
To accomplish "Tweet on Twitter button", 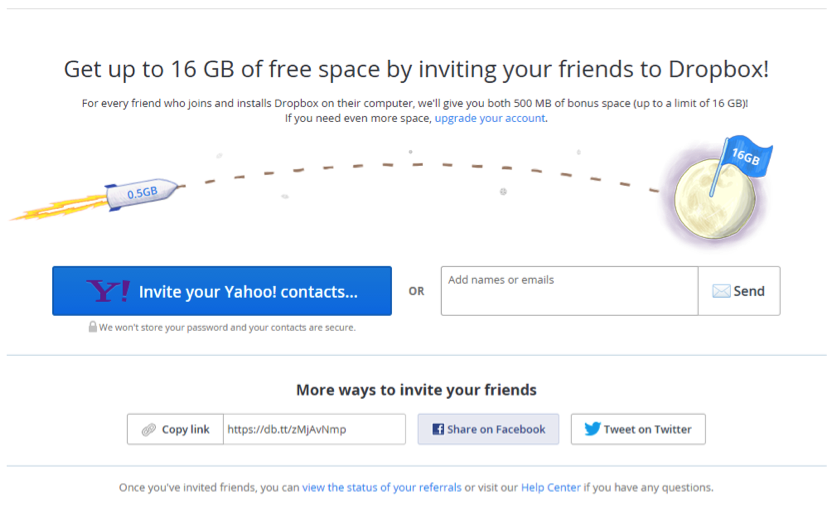I will click(638, 429).
